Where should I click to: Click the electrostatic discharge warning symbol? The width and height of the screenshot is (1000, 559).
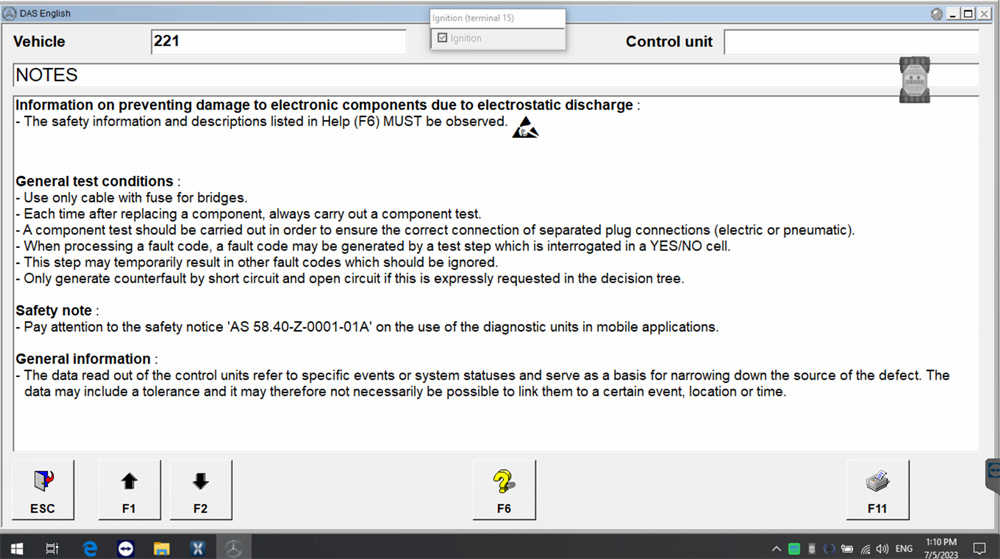click(525, 128)
